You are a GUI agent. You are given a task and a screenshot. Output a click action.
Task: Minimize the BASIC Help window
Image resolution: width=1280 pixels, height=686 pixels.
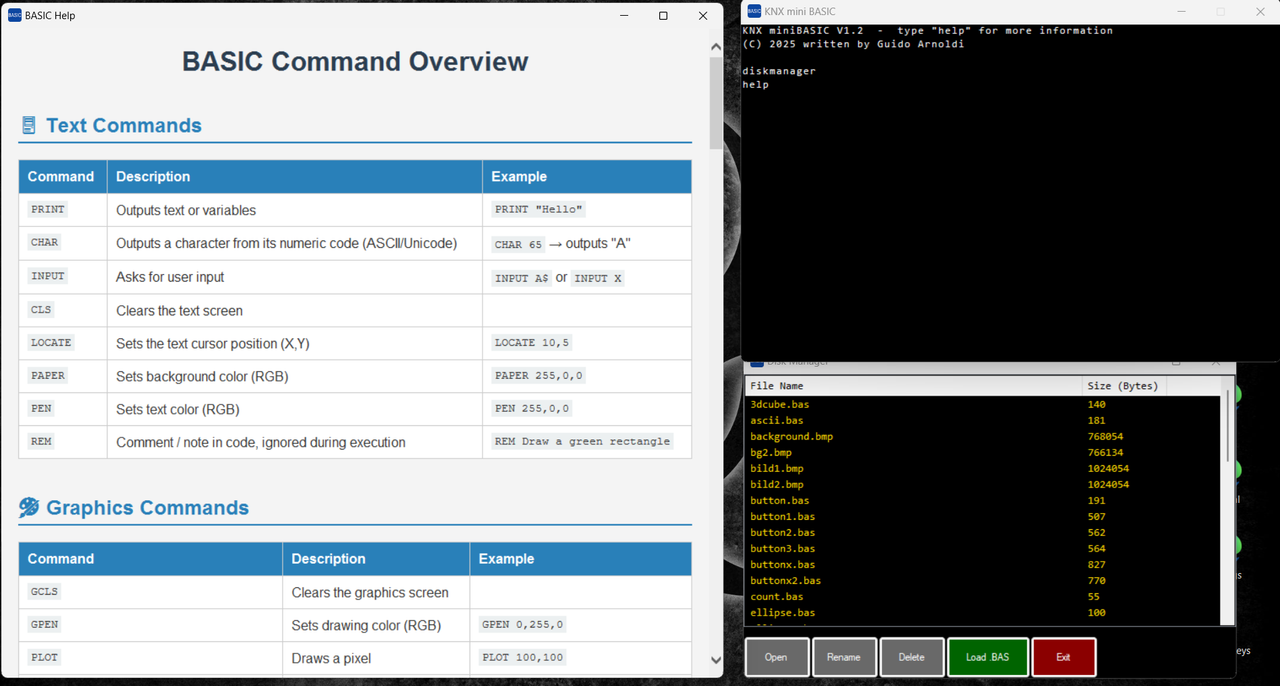click(x=623, y=16)
